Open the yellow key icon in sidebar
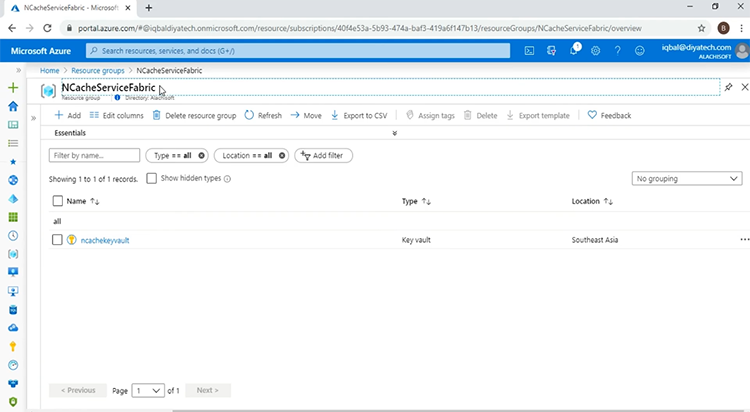 click(x=13, y=346)
